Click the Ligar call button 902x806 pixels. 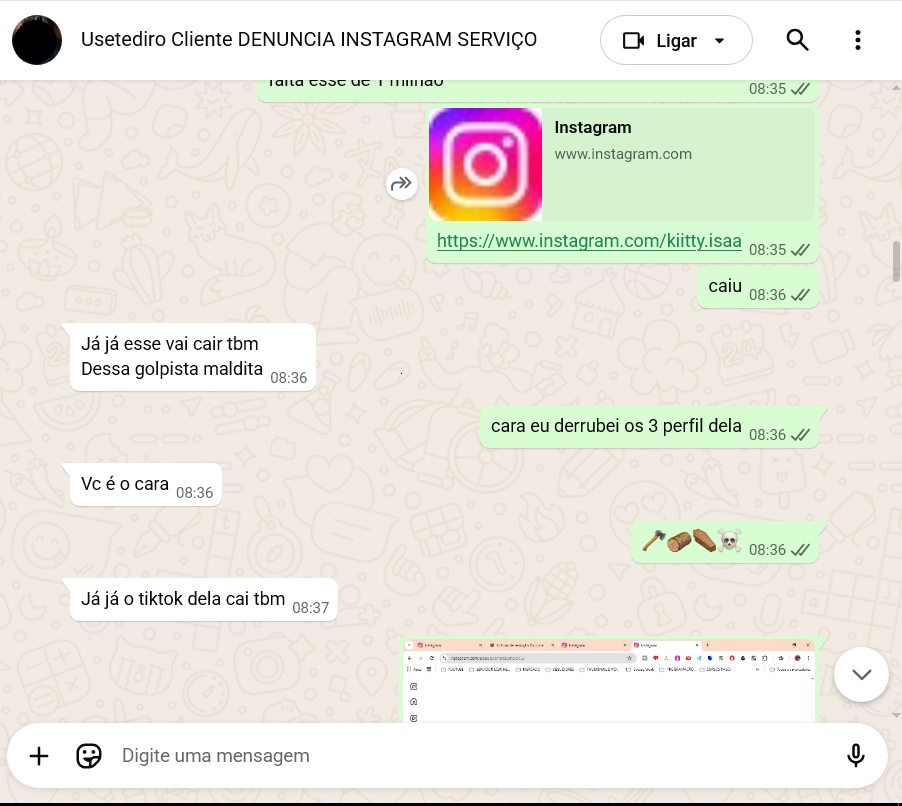(676, 40)
